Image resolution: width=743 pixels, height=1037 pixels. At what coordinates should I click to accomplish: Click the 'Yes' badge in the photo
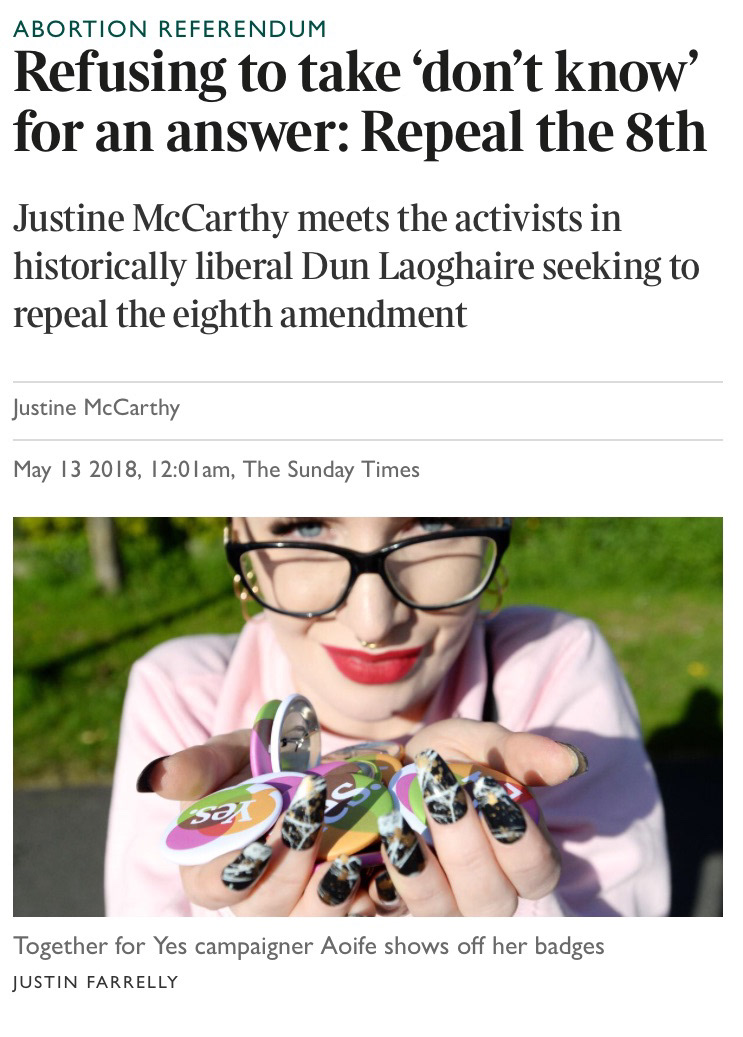click(x=222, y=819)
